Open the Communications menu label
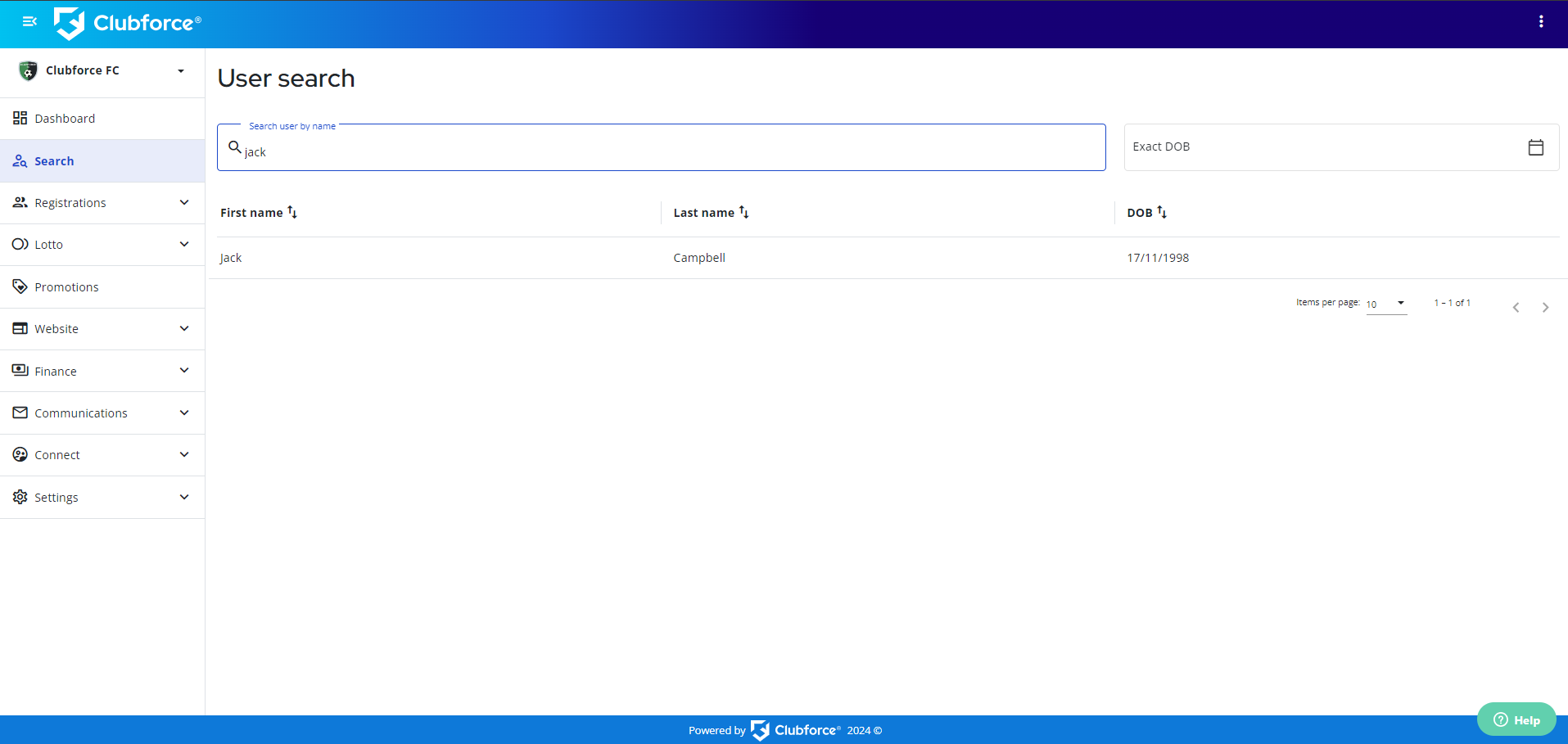 tap(81, 413)
